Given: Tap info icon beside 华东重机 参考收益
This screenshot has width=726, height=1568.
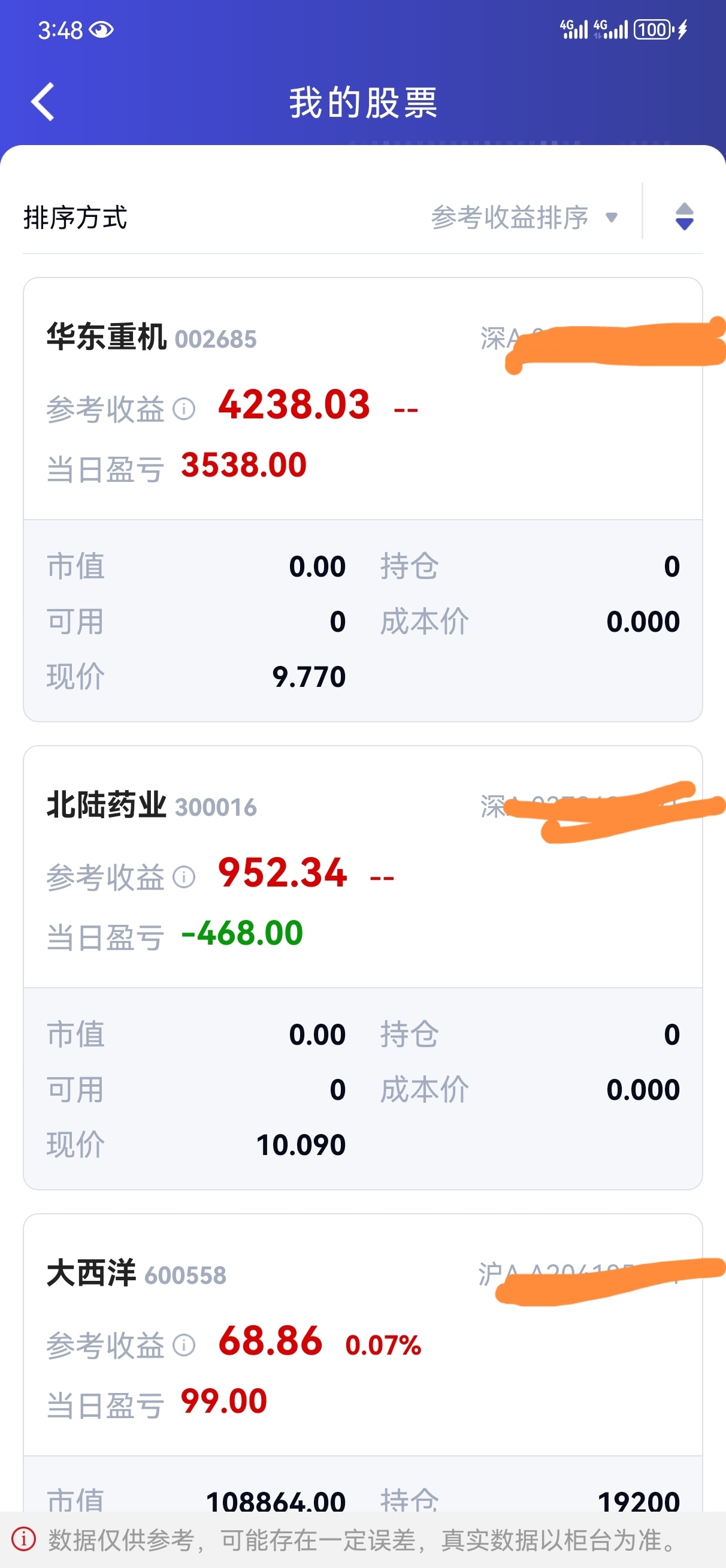Looking at the screenshot, I should point(184,408).
